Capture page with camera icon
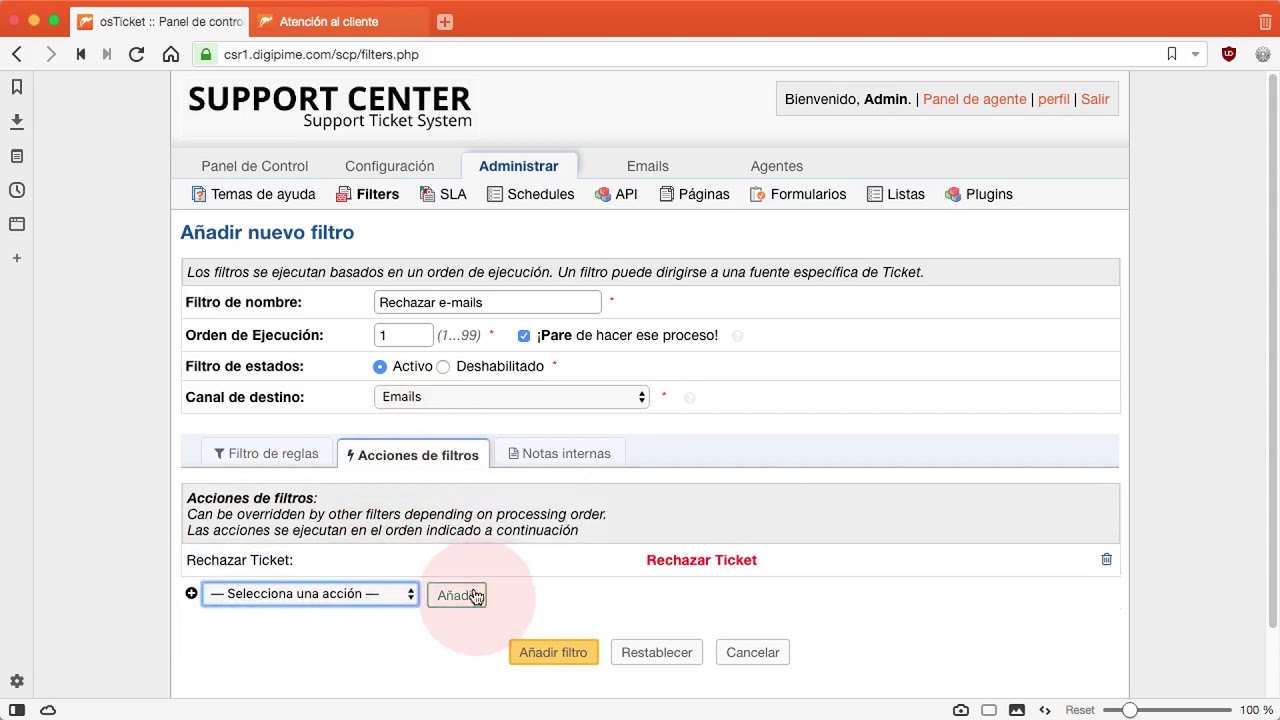 click(x=961, y=710)
